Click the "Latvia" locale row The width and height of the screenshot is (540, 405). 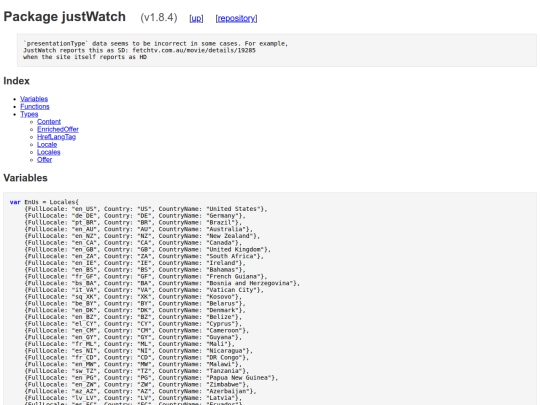pyautogui.click(x=133, y=398)
